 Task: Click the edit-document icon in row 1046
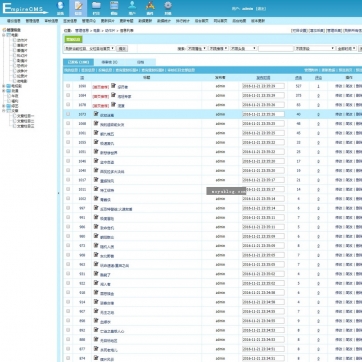(96, 161)
